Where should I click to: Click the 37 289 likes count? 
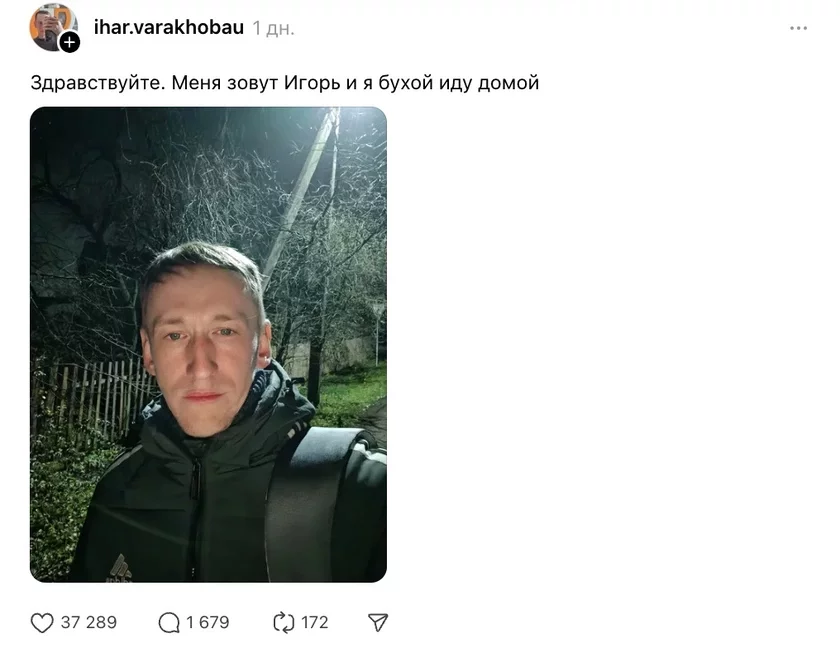coord(88,622)
